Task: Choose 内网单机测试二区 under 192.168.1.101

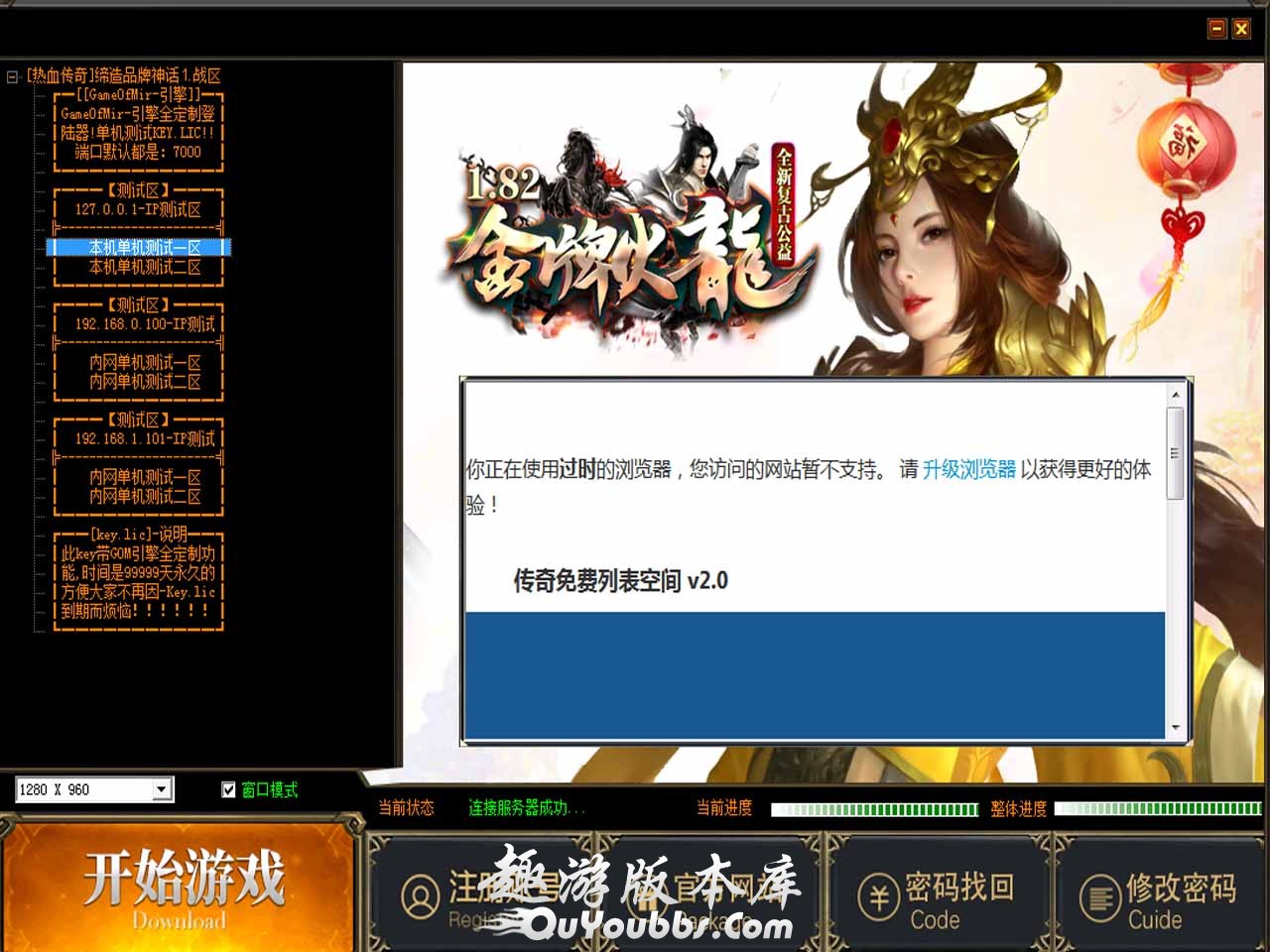Action: coord(145,496)
